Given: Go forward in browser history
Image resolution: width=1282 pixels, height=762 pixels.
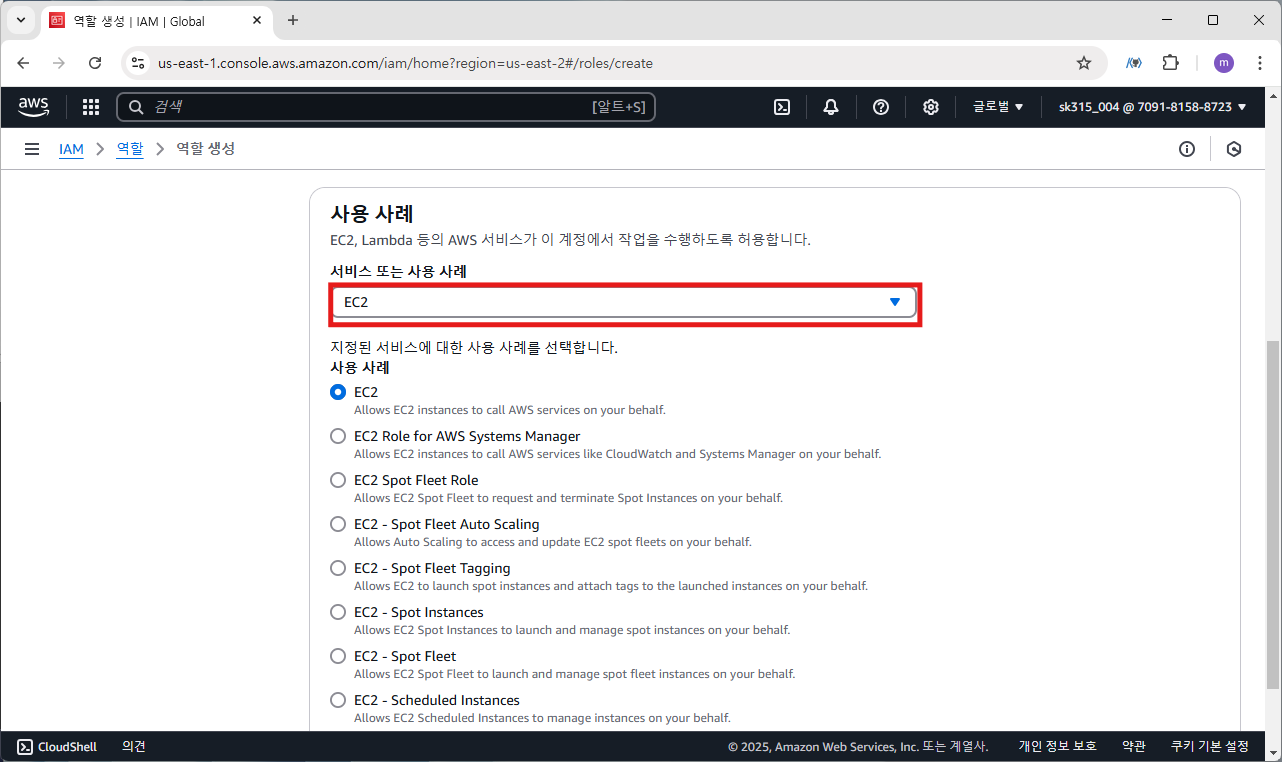Looking at the screenshot, I should pyautogui.click(x=59, y=63).
